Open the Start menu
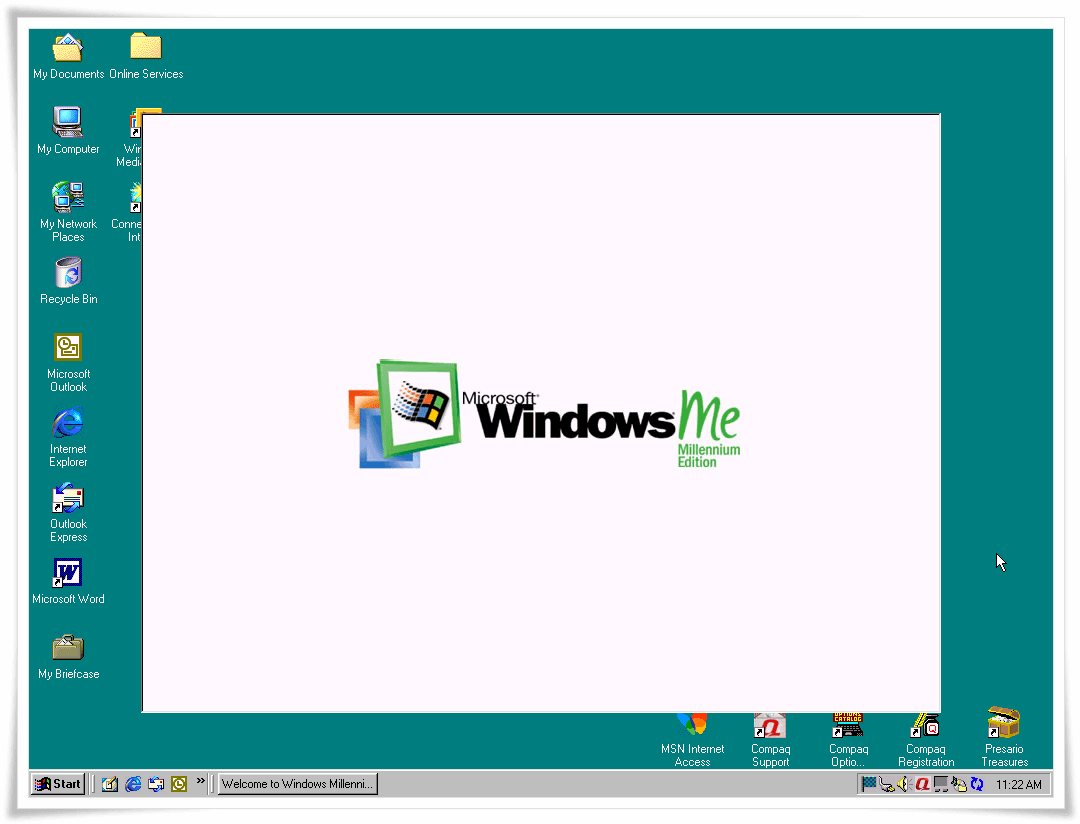The height and width of the screenshot is (824, 1080). [56, 784]
